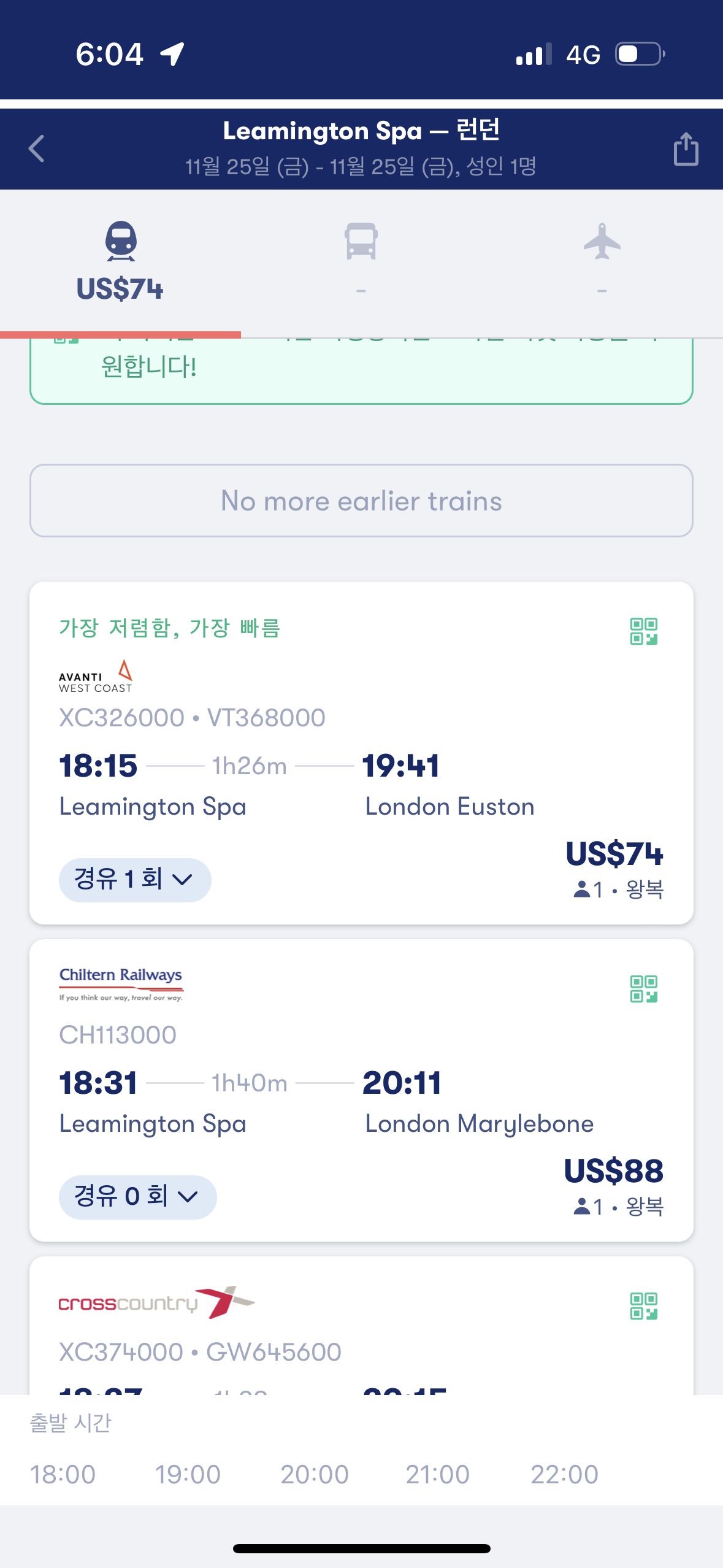
Task: Jump to 22:00 on departure time bar
Action: pyautogui.click(x=564, y=1474)
